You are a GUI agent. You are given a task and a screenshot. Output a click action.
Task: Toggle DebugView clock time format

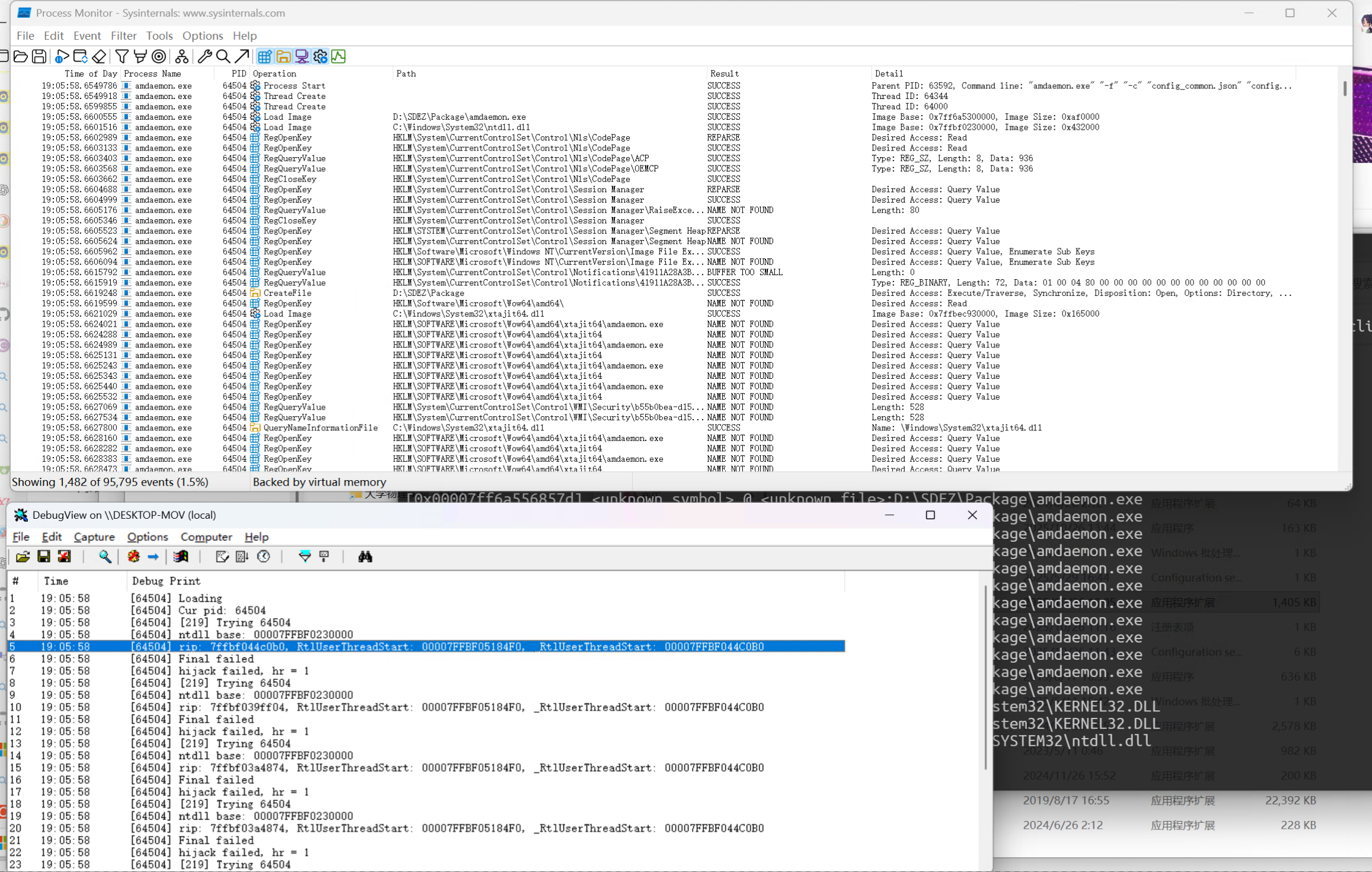pos(263,557)
